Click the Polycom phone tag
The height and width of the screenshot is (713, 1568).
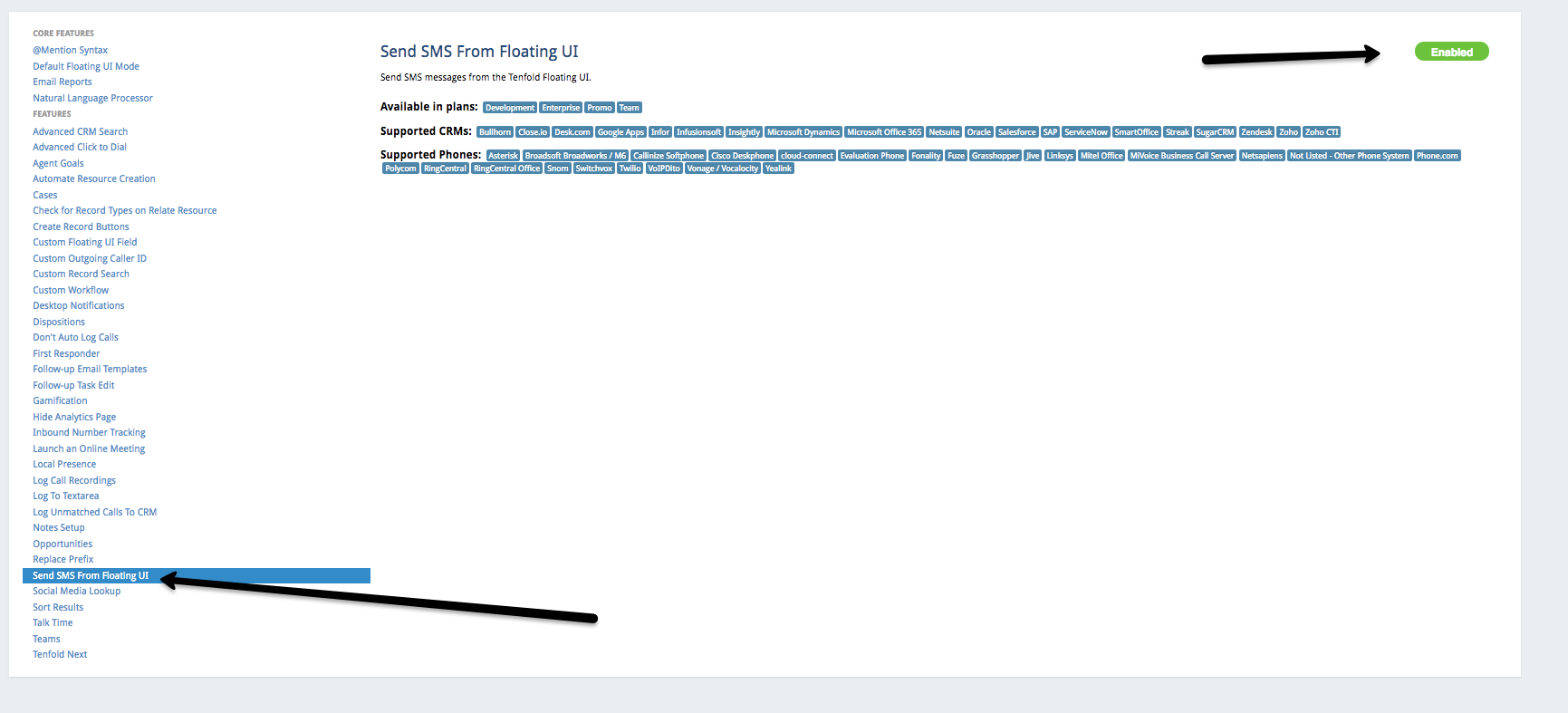point(400,169)
